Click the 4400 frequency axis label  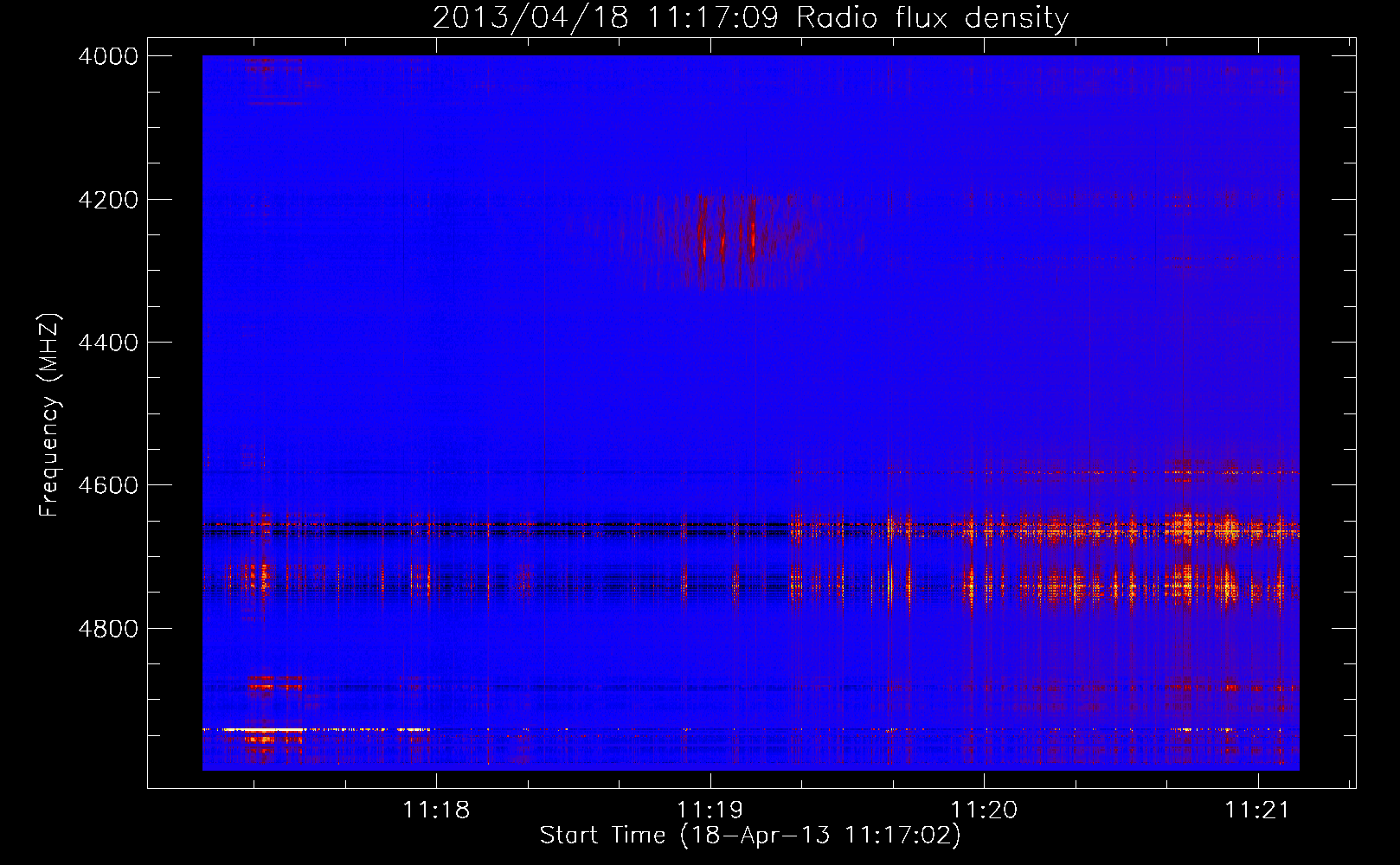tap(108, 343)
